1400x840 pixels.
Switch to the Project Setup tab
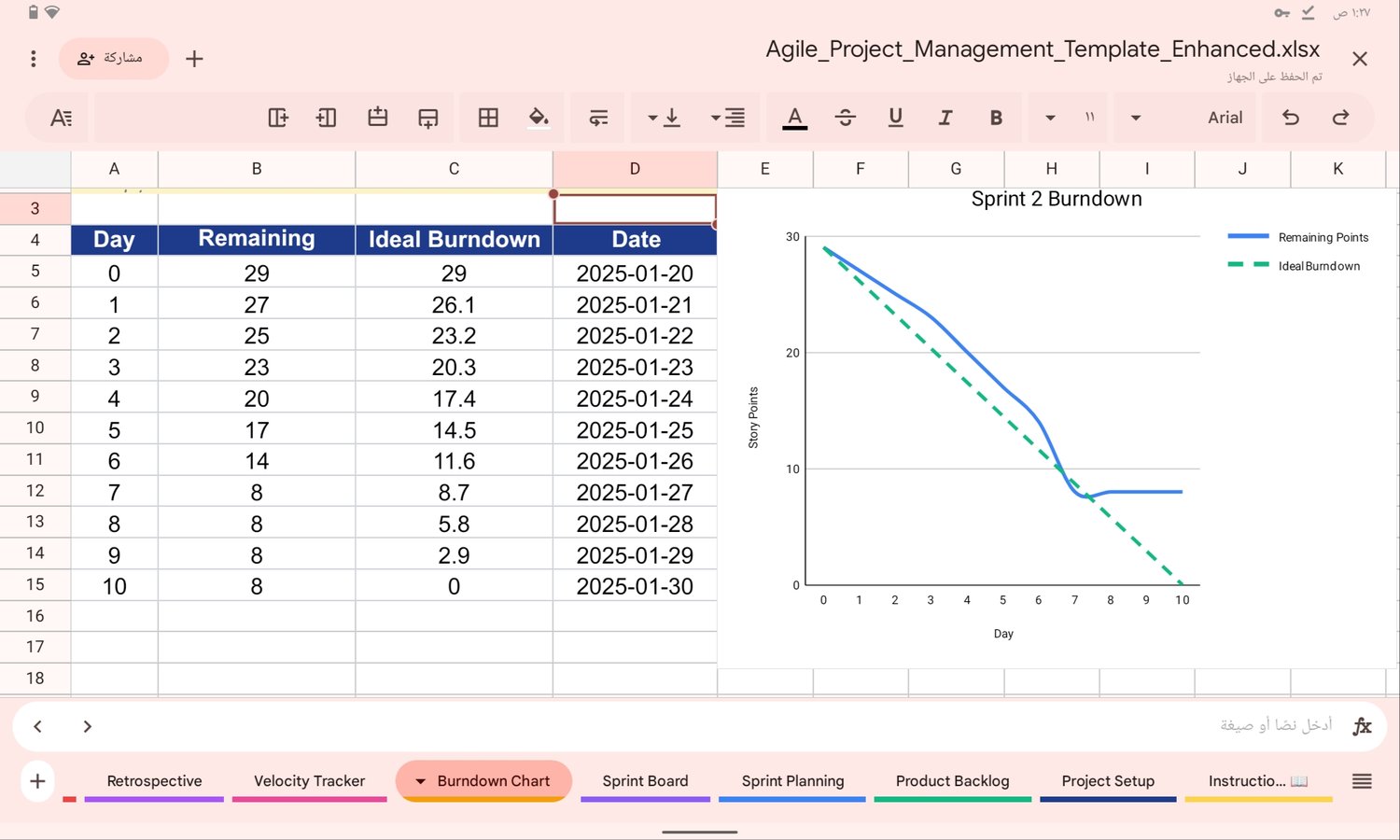click(1108, 781)
